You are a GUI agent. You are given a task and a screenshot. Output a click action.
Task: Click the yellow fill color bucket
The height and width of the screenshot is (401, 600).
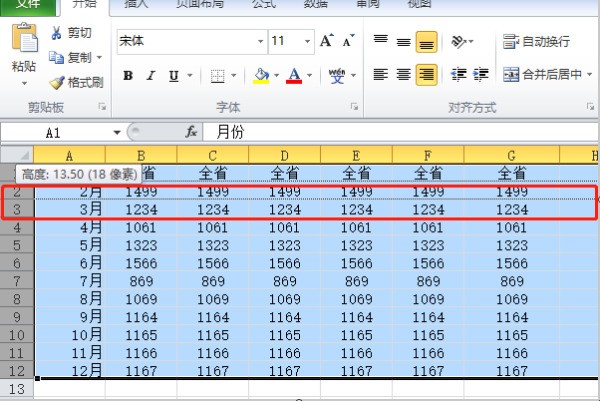coord(261,75)
